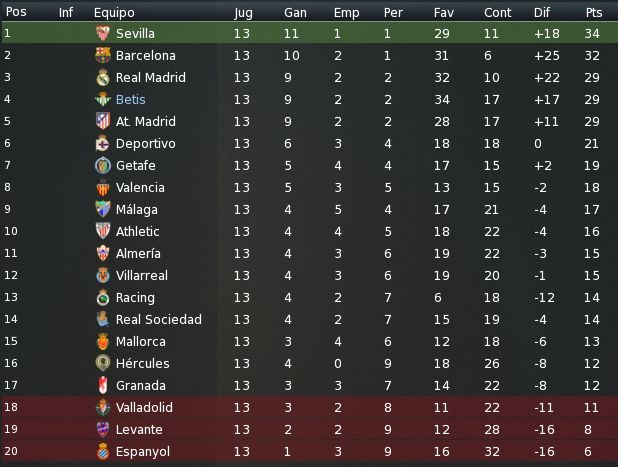This screenshot has height=467, width=618.
Task: Click the Gan column header
Action: coord(295,13)
